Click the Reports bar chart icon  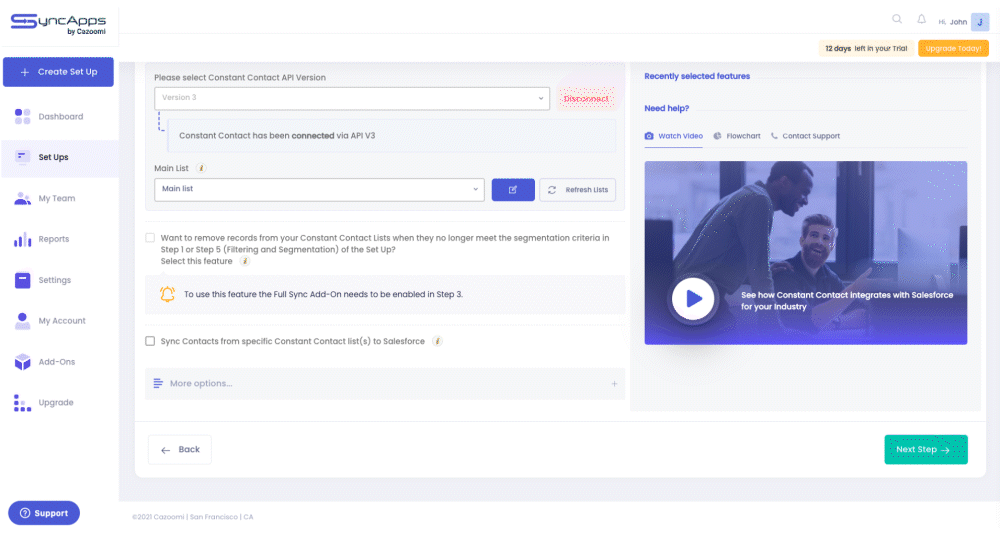[22, 239]
